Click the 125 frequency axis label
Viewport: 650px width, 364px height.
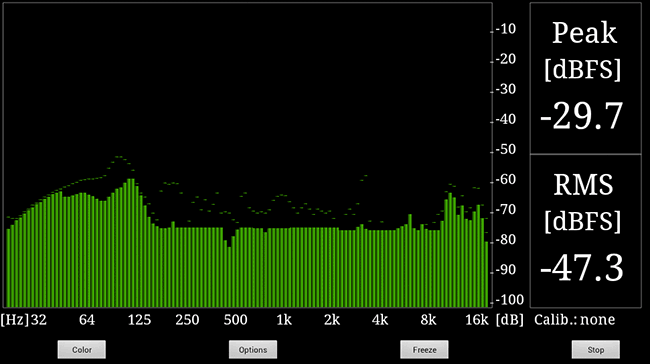pyautogui.click(x=139, y=320)
